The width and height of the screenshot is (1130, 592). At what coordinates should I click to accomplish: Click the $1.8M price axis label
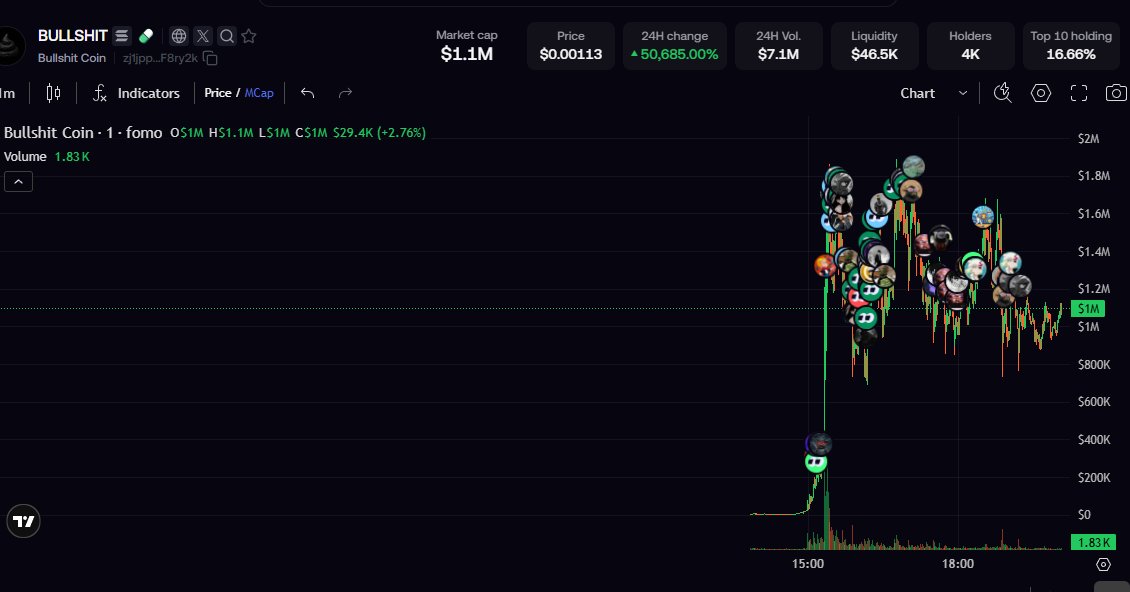pos(1093,176)
